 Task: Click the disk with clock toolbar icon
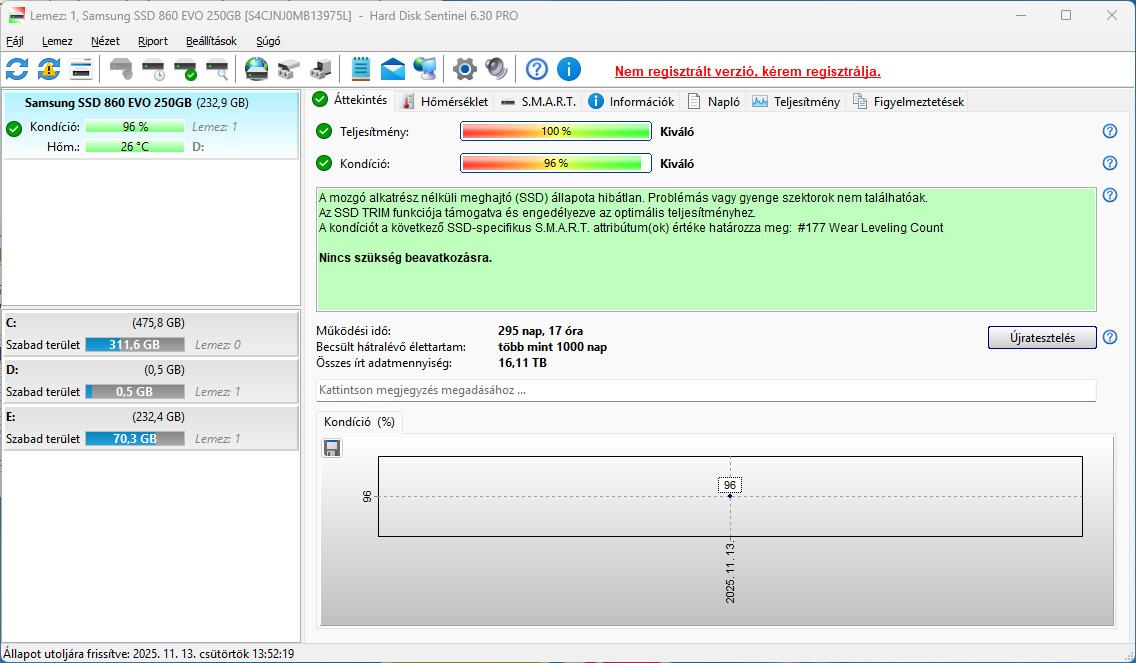(x=154, y=70)
